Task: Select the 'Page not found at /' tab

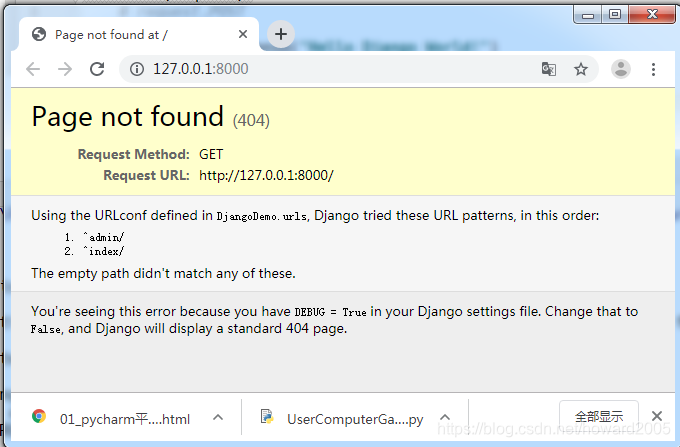Action: click(139, 34)
